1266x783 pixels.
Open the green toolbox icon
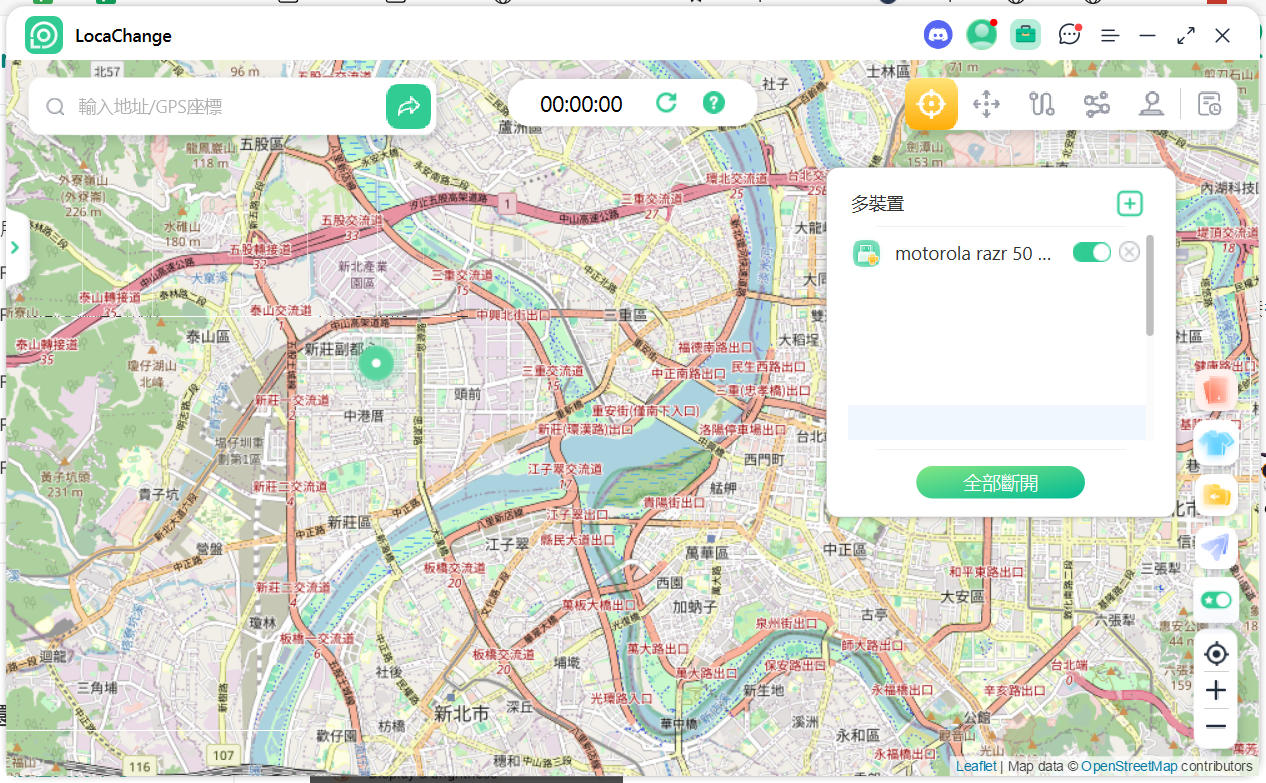pyautogui.click(x=1025, y=35)
